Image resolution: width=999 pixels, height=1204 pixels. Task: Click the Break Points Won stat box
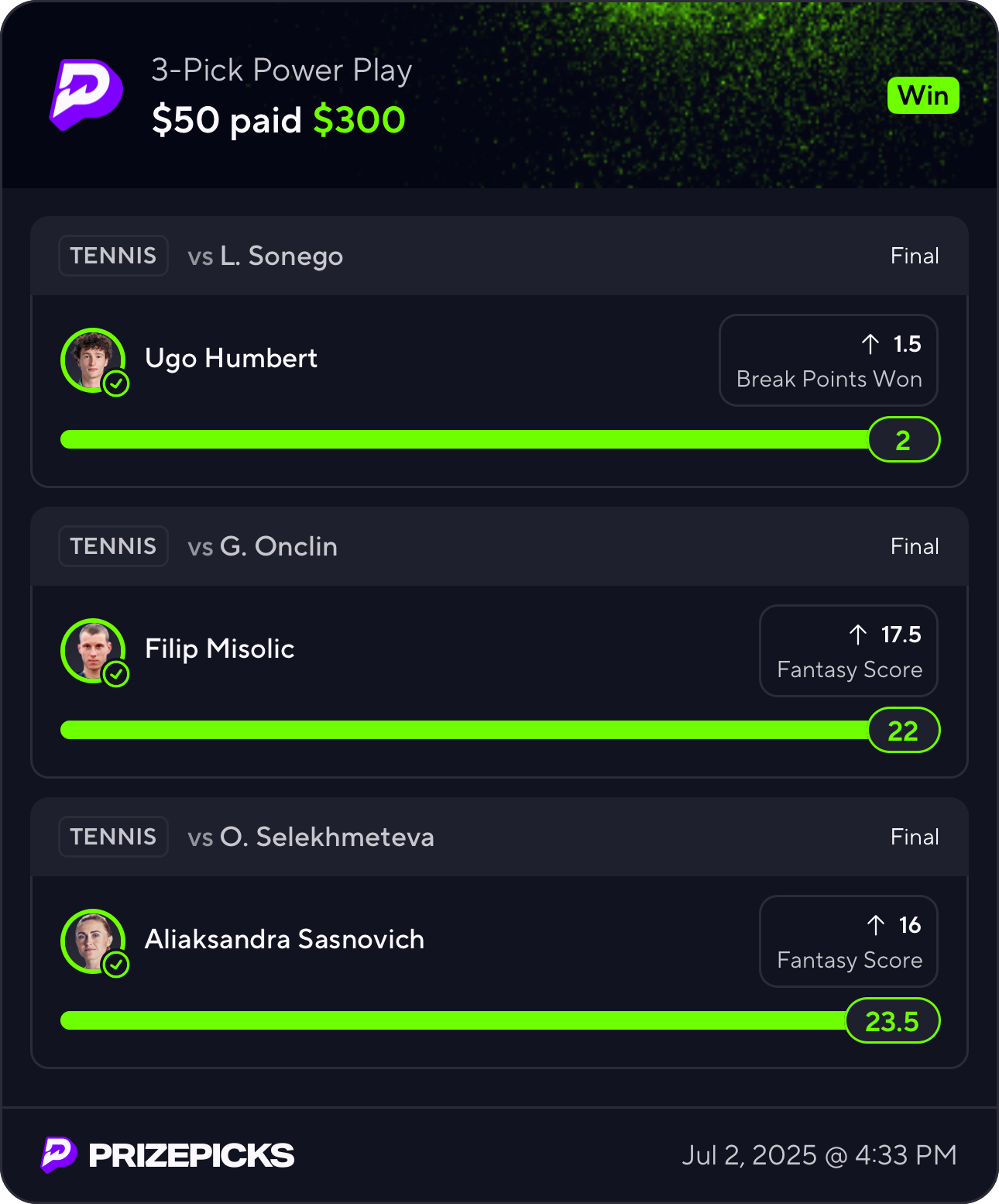click(828, 360)
